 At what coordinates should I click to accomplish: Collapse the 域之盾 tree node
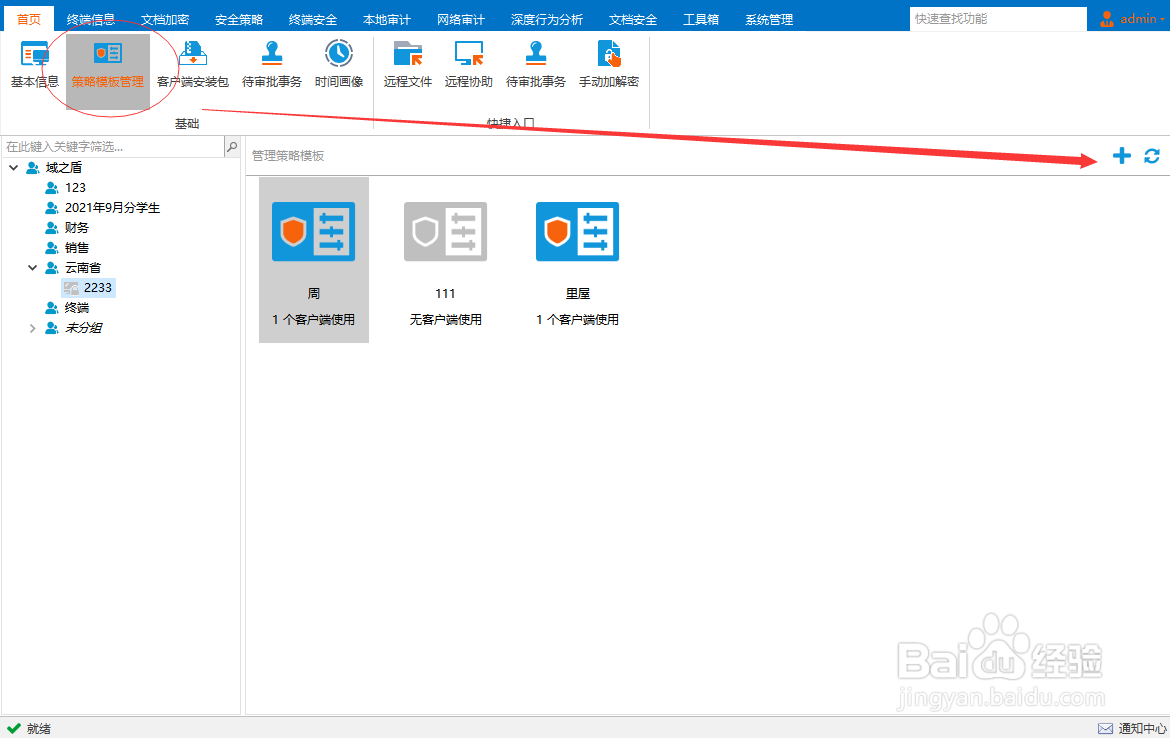coord(13,168)
